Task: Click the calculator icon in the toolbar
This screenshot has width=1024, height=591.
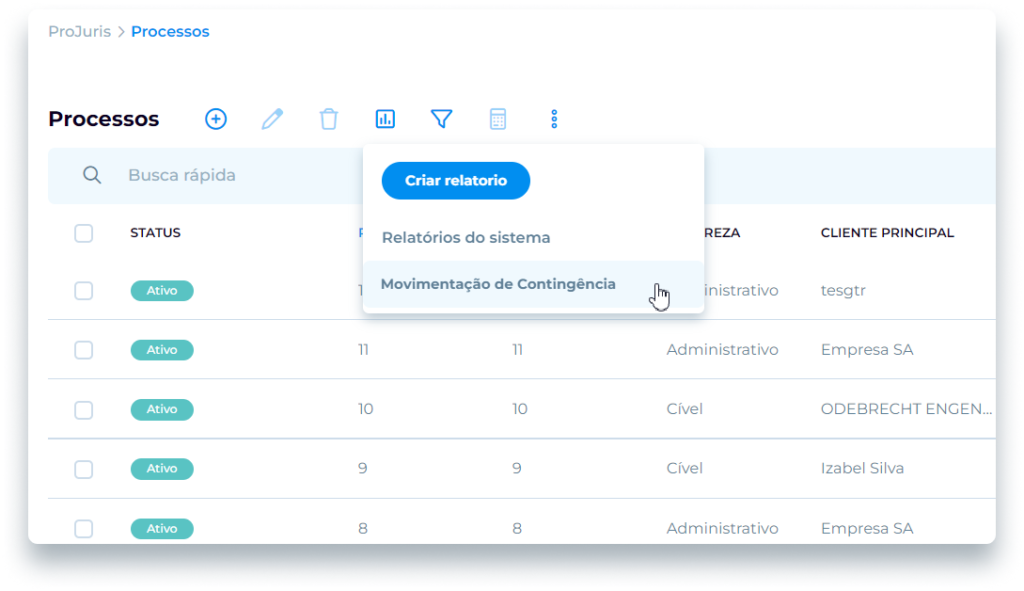Action: click(x=498, y=118)
